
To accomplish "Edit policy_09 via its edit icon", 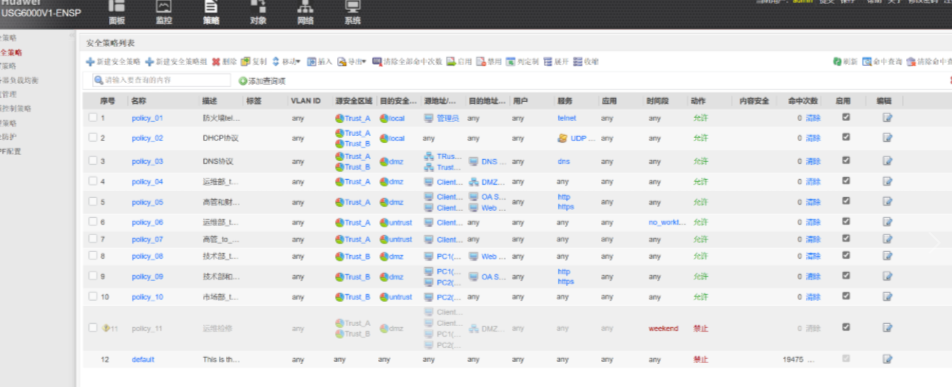I will point(888,276).
